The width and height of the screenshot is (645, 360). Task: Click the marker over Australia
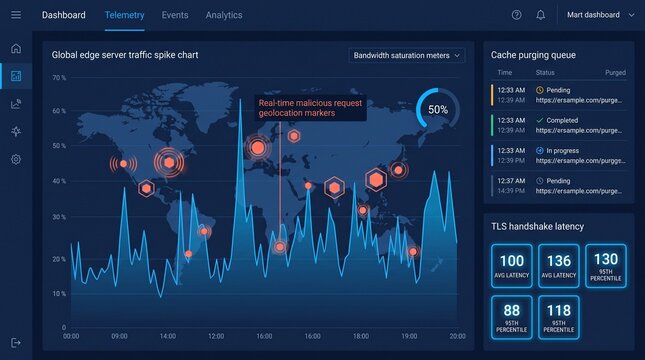pos(413,251)
